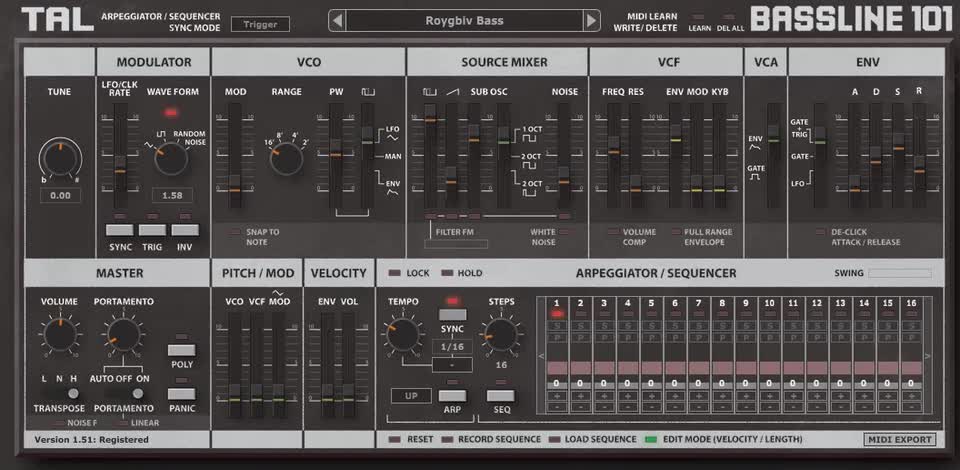Click the 0.00 tune value field
960x470 pixels.
(60, 196)
